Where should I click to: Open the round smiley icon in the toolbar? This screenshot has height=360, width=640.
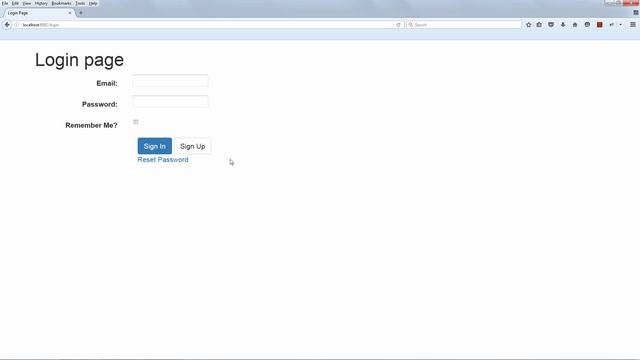tap(587, 25)
